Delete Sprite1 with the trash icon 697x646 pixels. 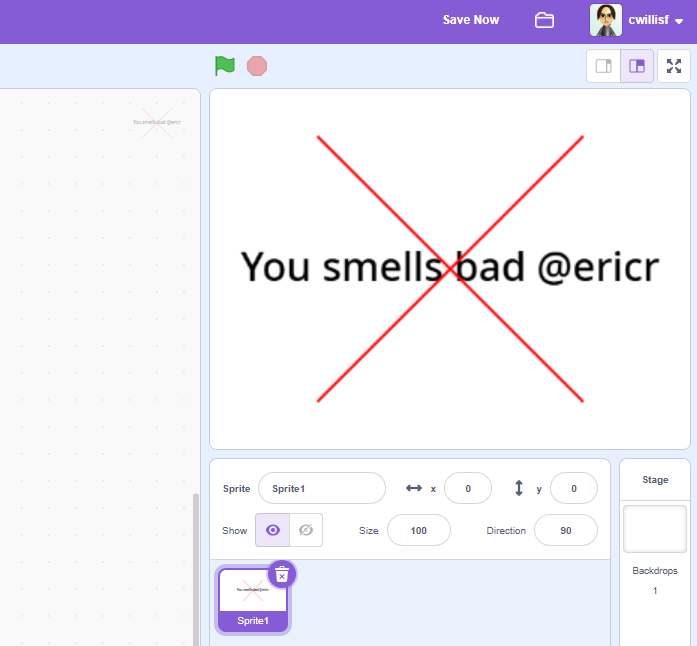[282, 574]
